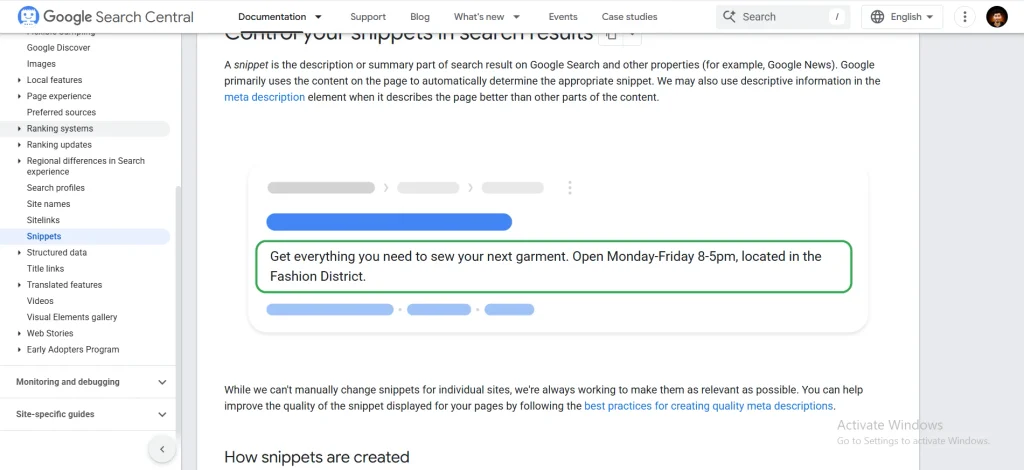
Task: Click the bookmark icon beside the page title
Action: pos(611,37)
